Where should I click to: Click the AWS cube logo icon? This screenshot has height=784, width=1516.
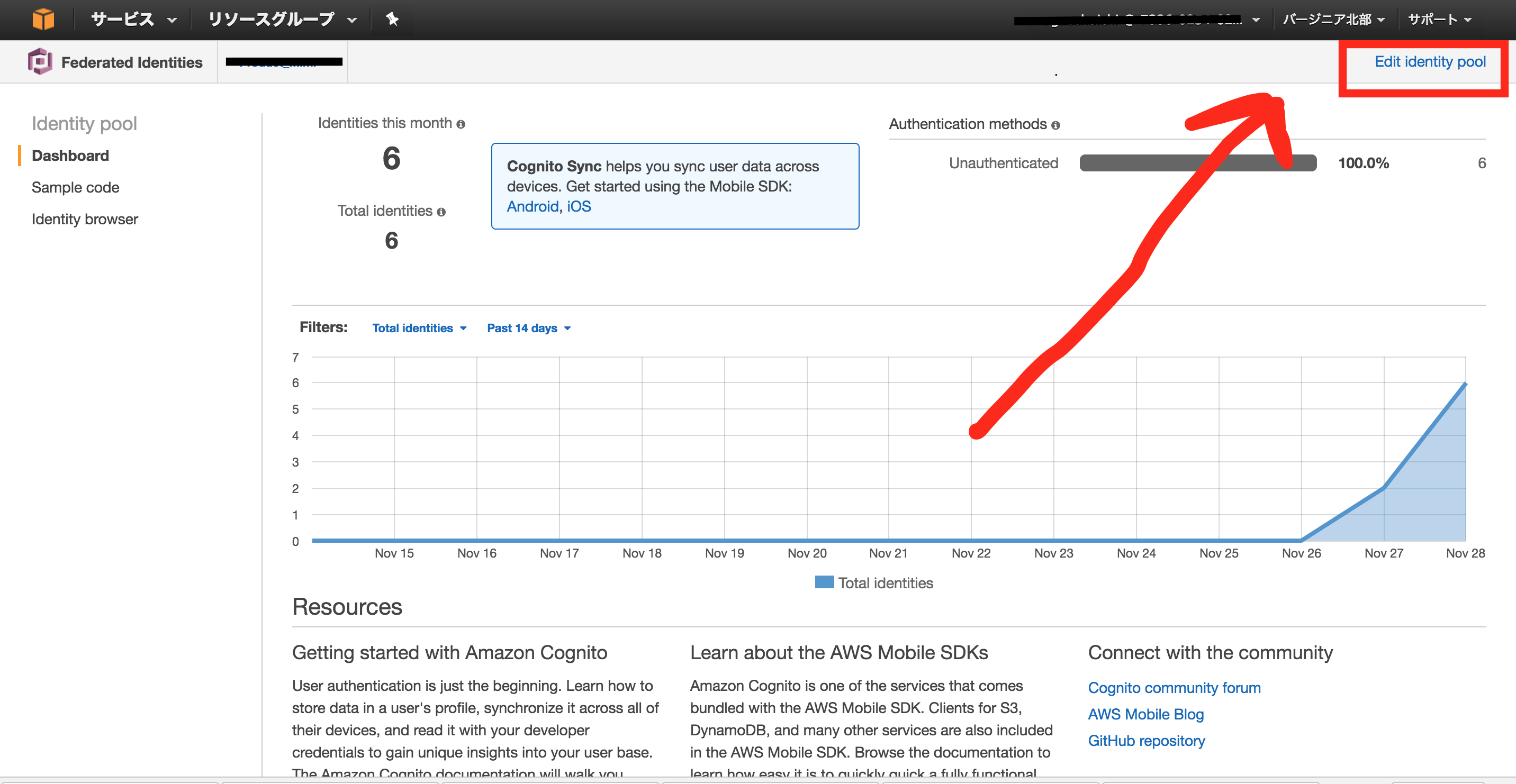(x=43, y=19)
